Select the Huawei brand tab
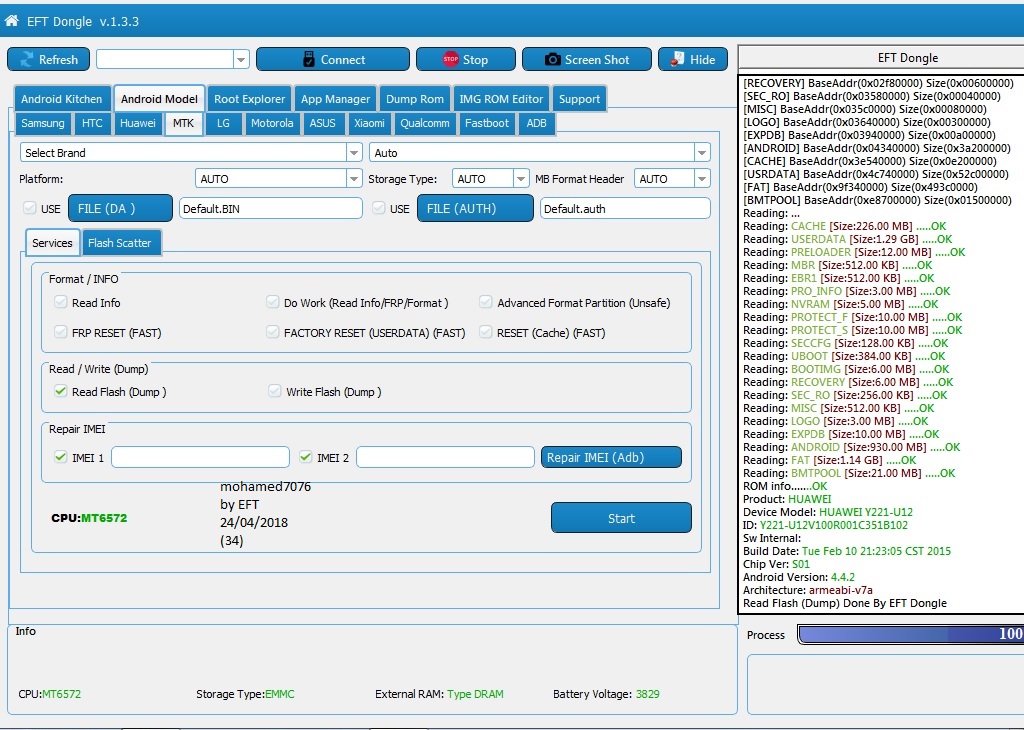The image size is (1024, 730). tap(138, 123)
